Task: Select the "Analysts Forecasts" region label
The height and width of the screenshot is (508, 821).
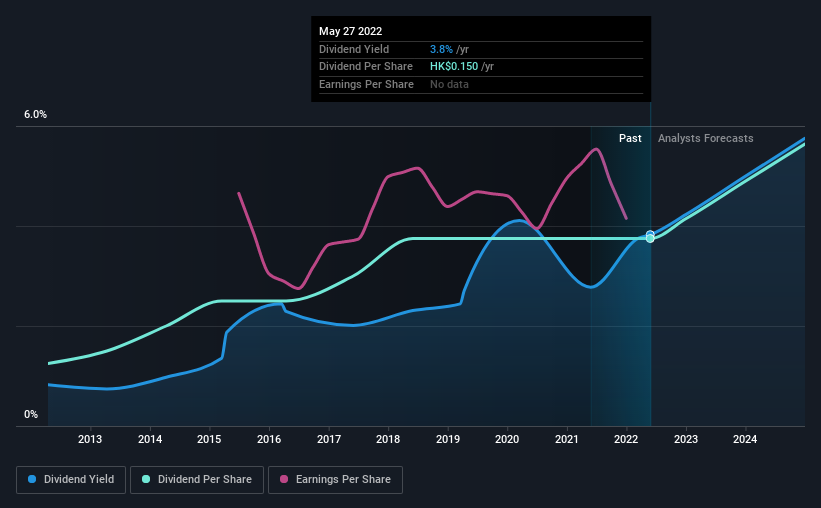Action: (705, 139)
